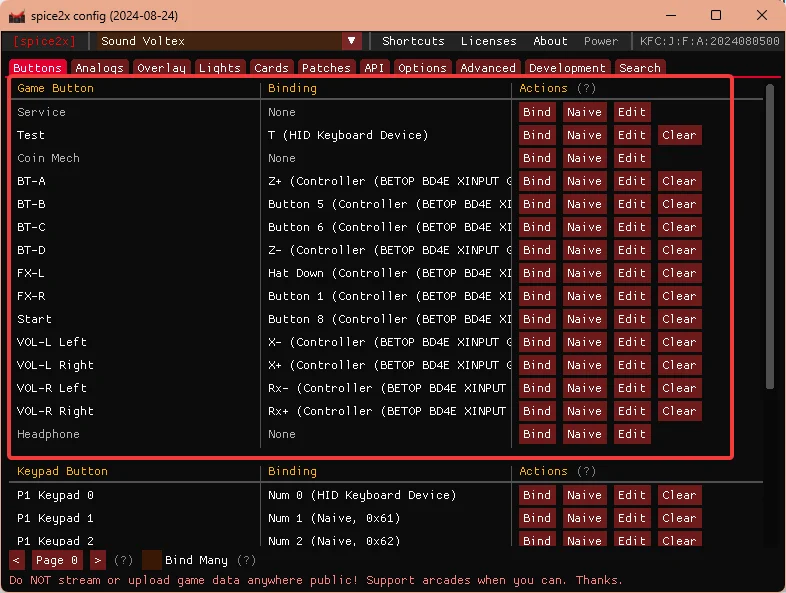
Task: Switch to the Analogs tab
Action: [x=99, y=68]
